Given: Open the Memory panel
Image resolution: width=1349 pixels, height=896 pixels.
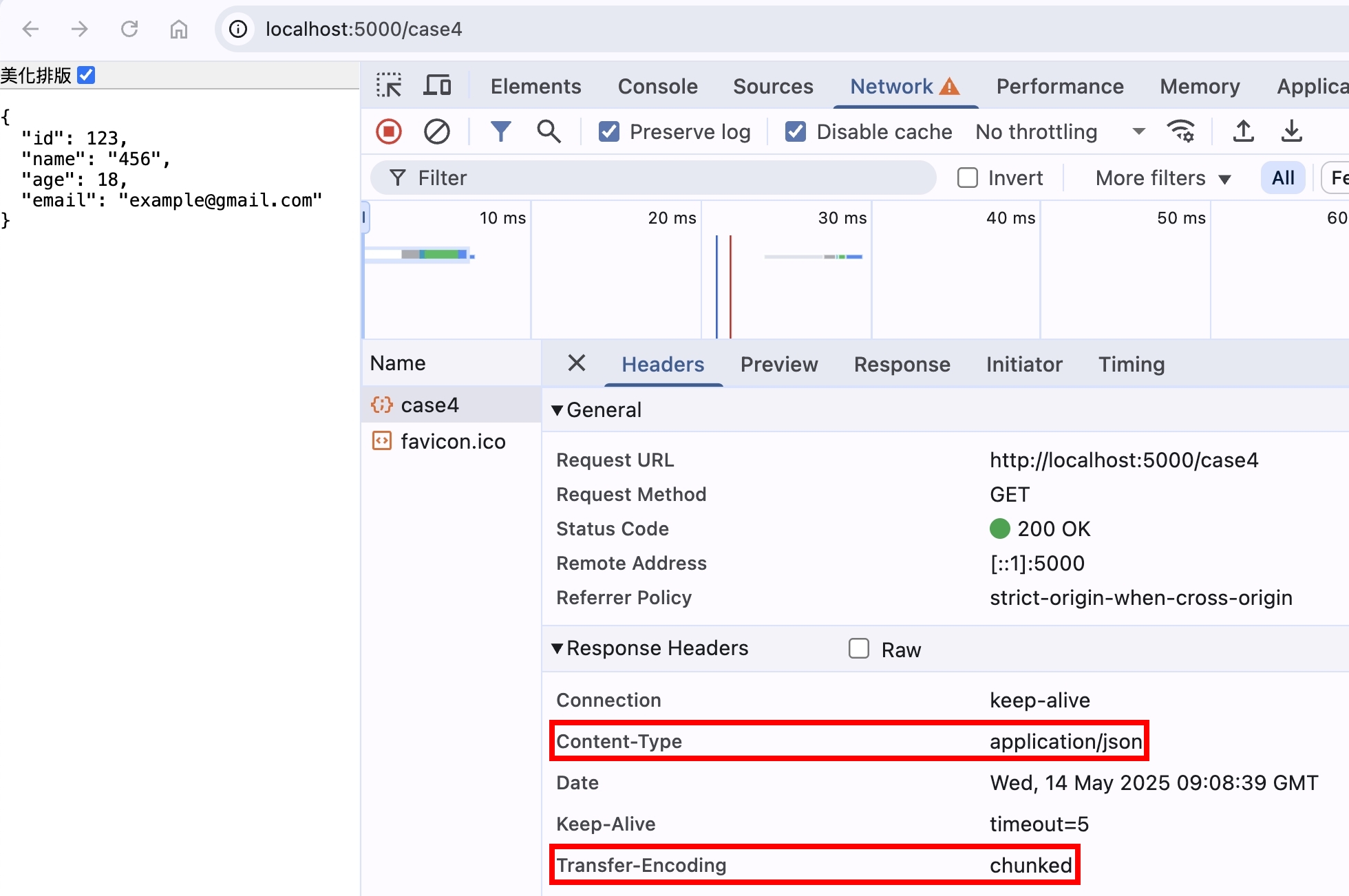Looking at the screenshot, I should (x=1200, y=87).
